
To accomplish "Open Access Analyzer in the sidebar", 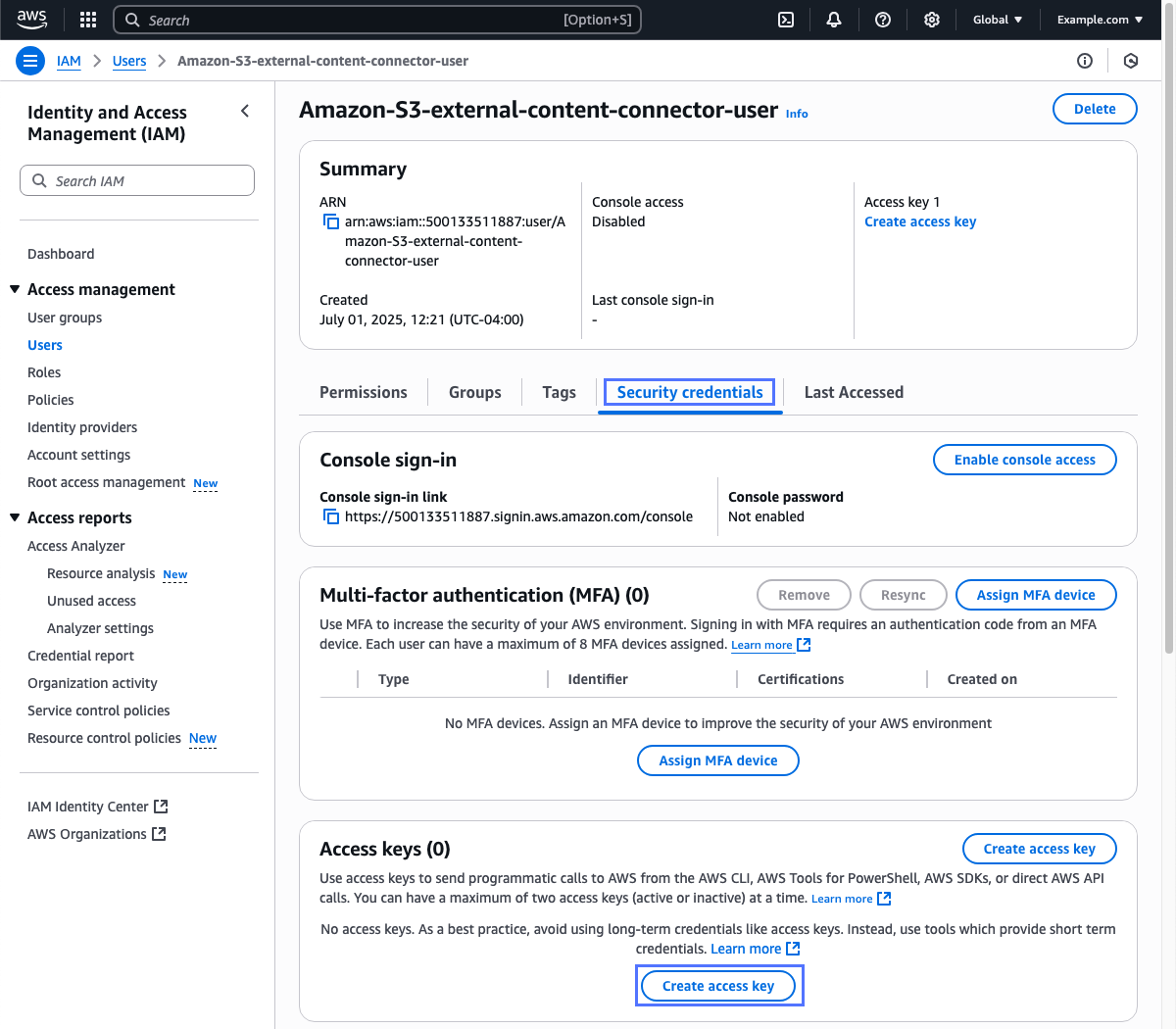I will (76, 546).
